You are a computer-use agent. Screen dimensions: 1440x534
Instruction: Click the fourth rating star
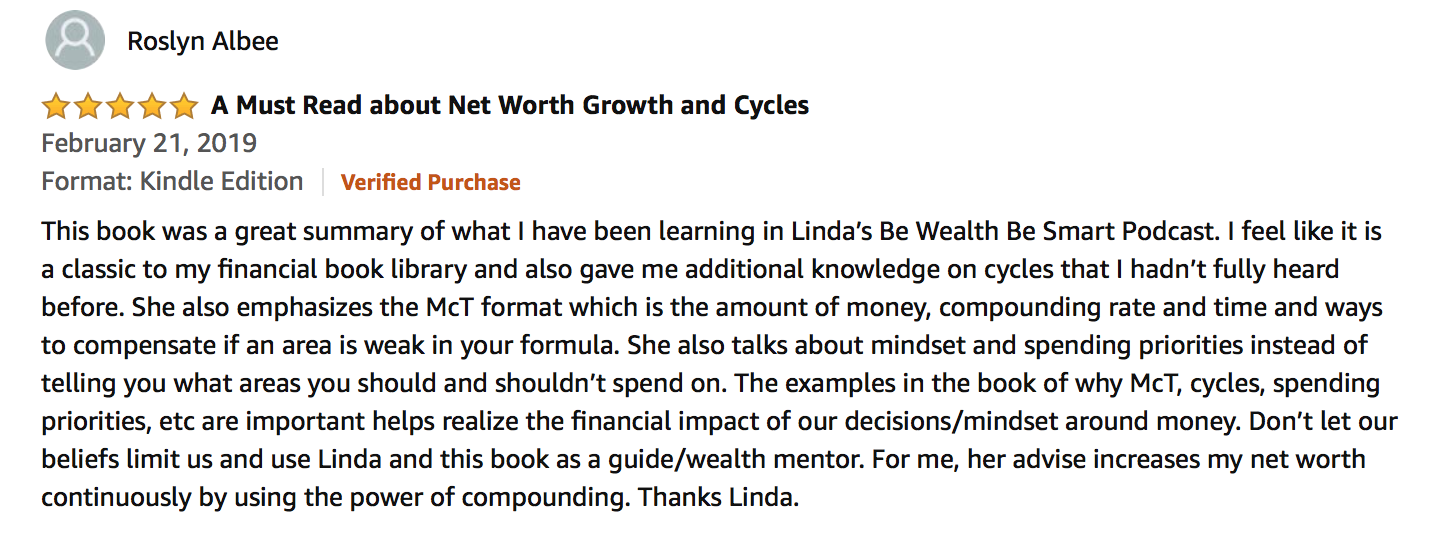152,105
